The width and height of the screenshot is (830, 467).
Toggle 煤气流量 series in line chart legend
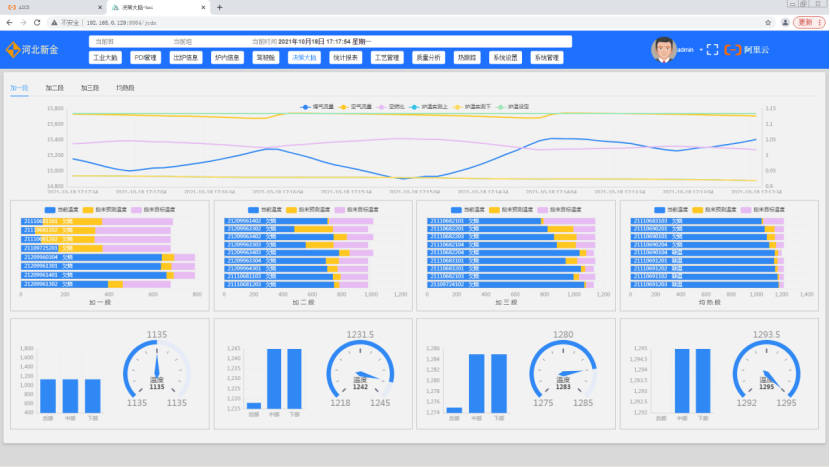tap(318, 105)
